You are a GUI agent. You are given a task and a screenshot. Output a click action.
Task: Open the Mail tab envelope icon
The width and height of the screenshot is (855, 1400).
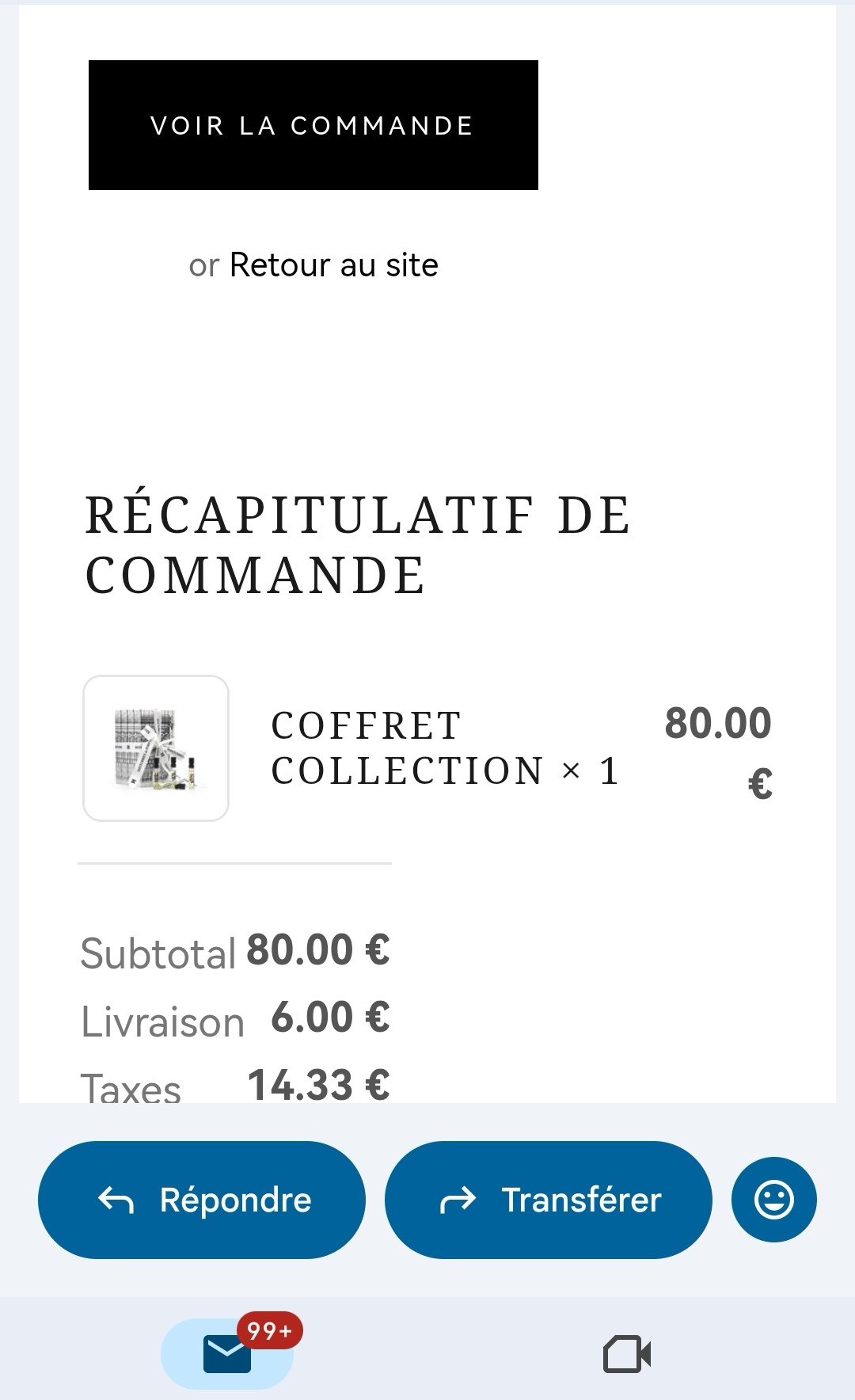(x=227, y=1354)
